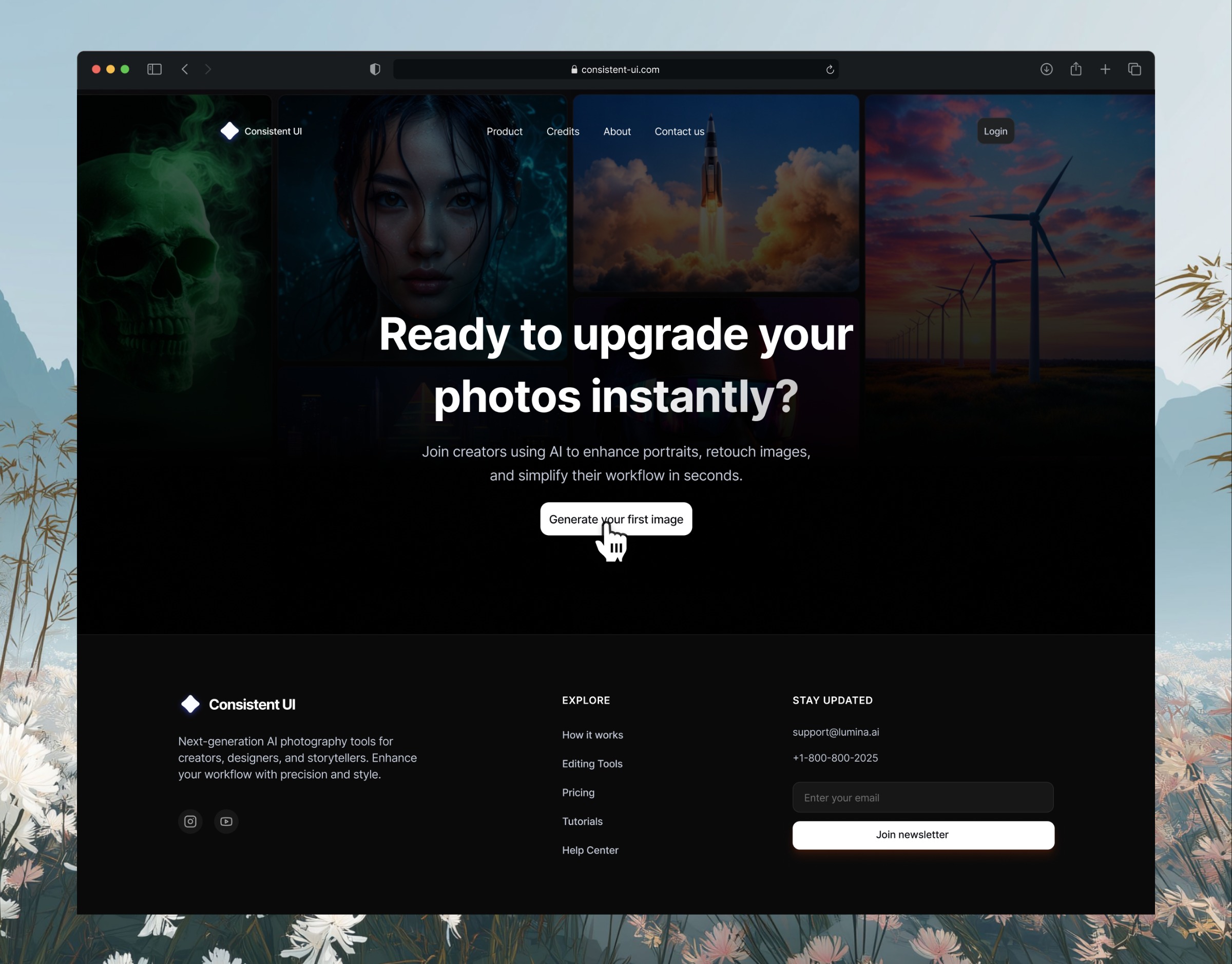1232x964 pixels.
Task: Open the Instagram icon in footer
Action: [x=190, y=821]
